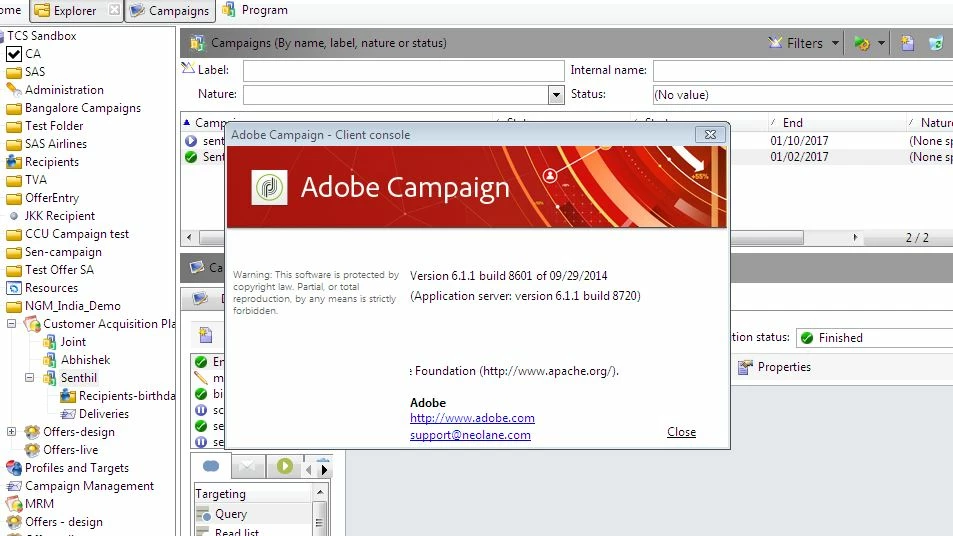Viewport: 953px width, 536px height.
Task: Select the Abhishek program icon
Action: [x=49, y=360]
